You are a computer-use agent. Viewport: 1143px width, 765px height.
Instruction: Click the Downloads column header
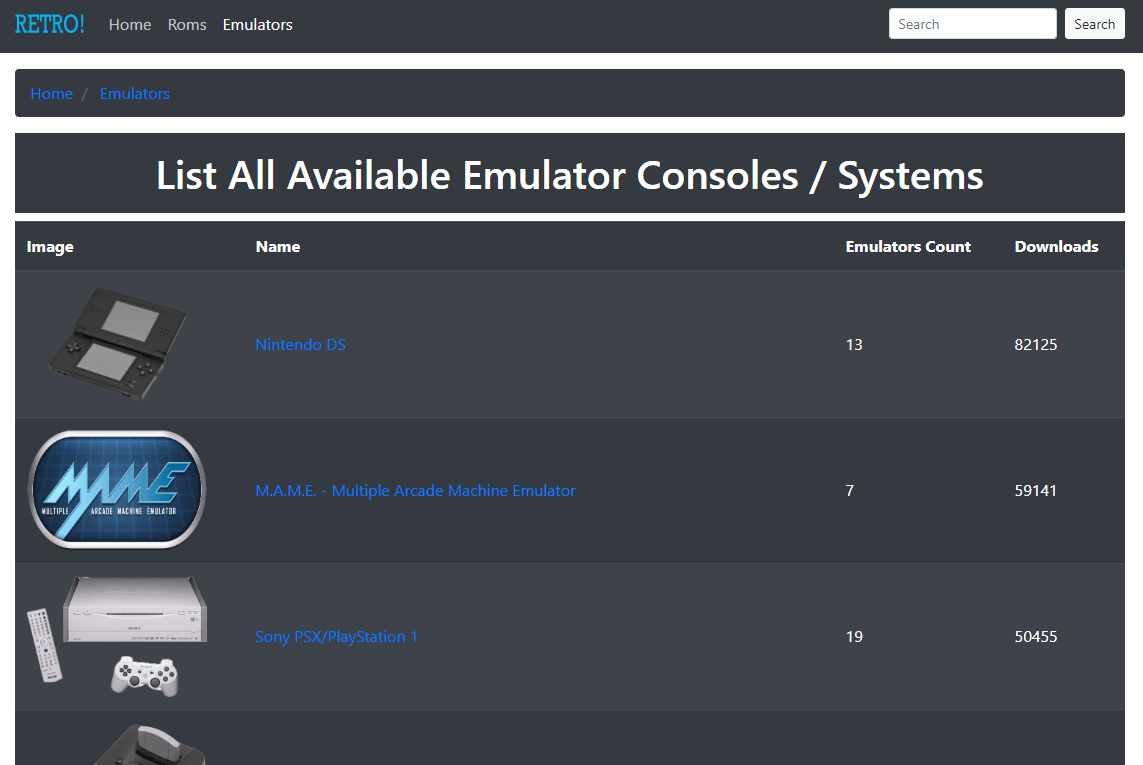(1056, 246)
